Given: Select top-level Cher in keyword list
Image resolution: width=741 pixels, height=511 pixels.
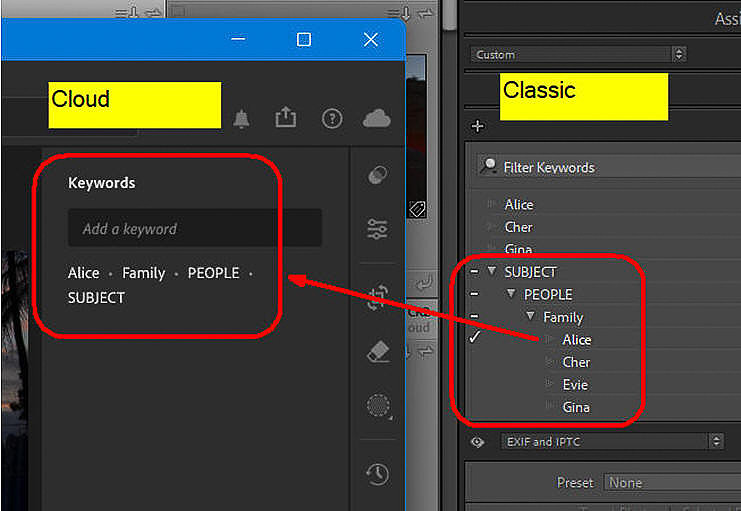Looking at the screenshot, I should tap(518, 227).
